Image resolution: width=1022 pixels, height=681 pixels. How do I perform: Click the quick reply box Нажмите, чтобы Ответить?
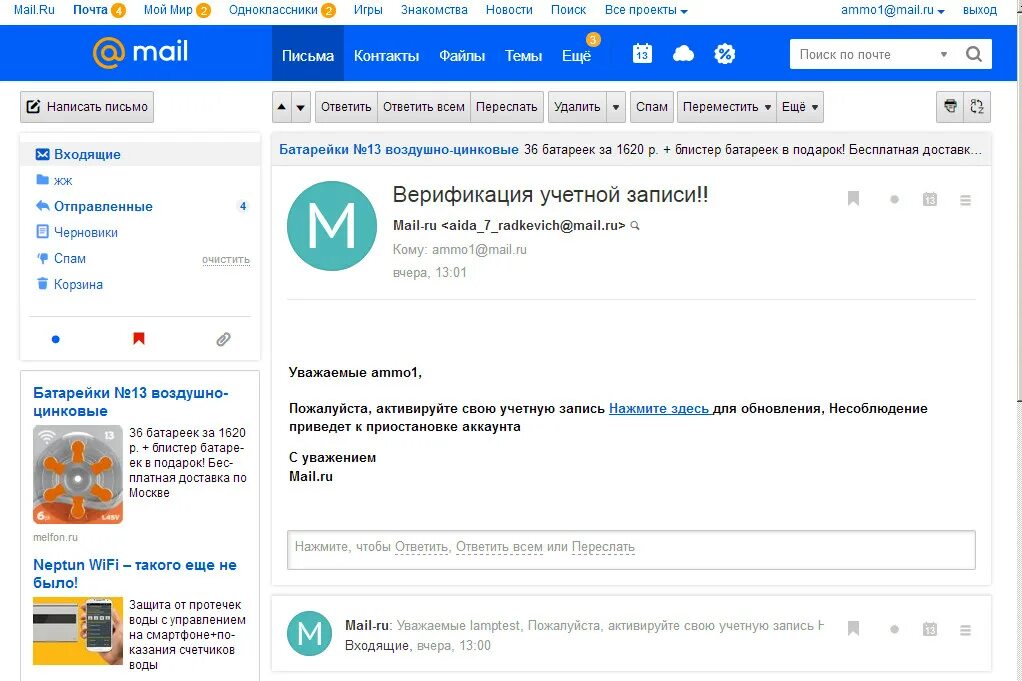(x=631, y=550)
